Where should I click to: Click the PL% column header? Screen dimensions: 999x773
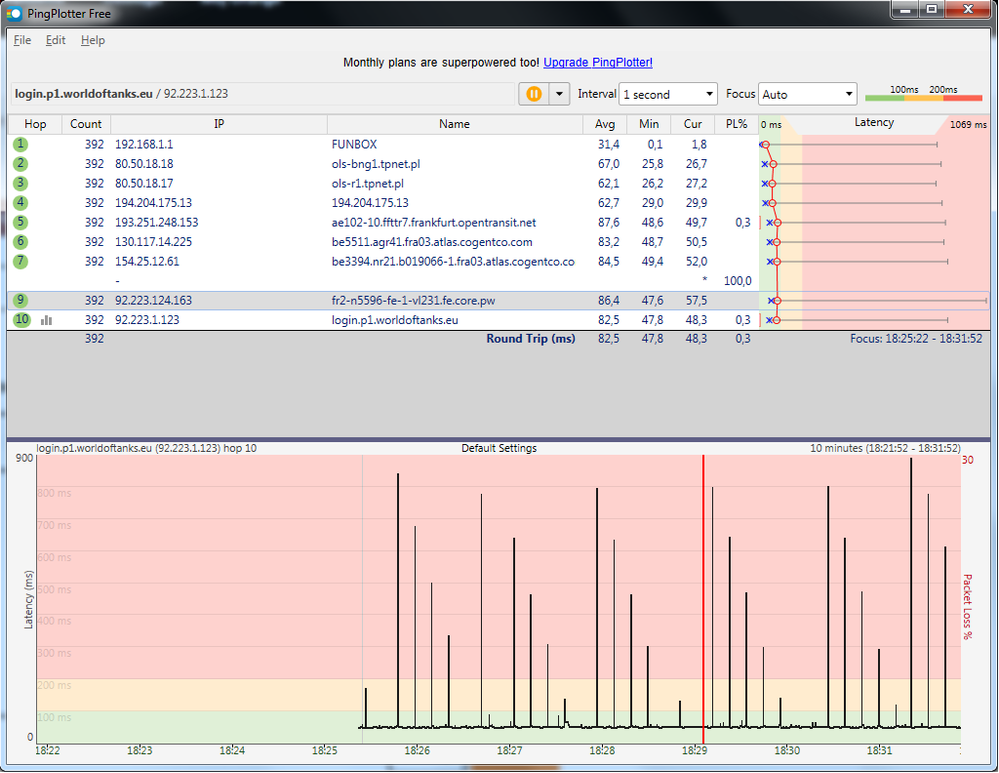pyautogui.click(x=735, y=124)
